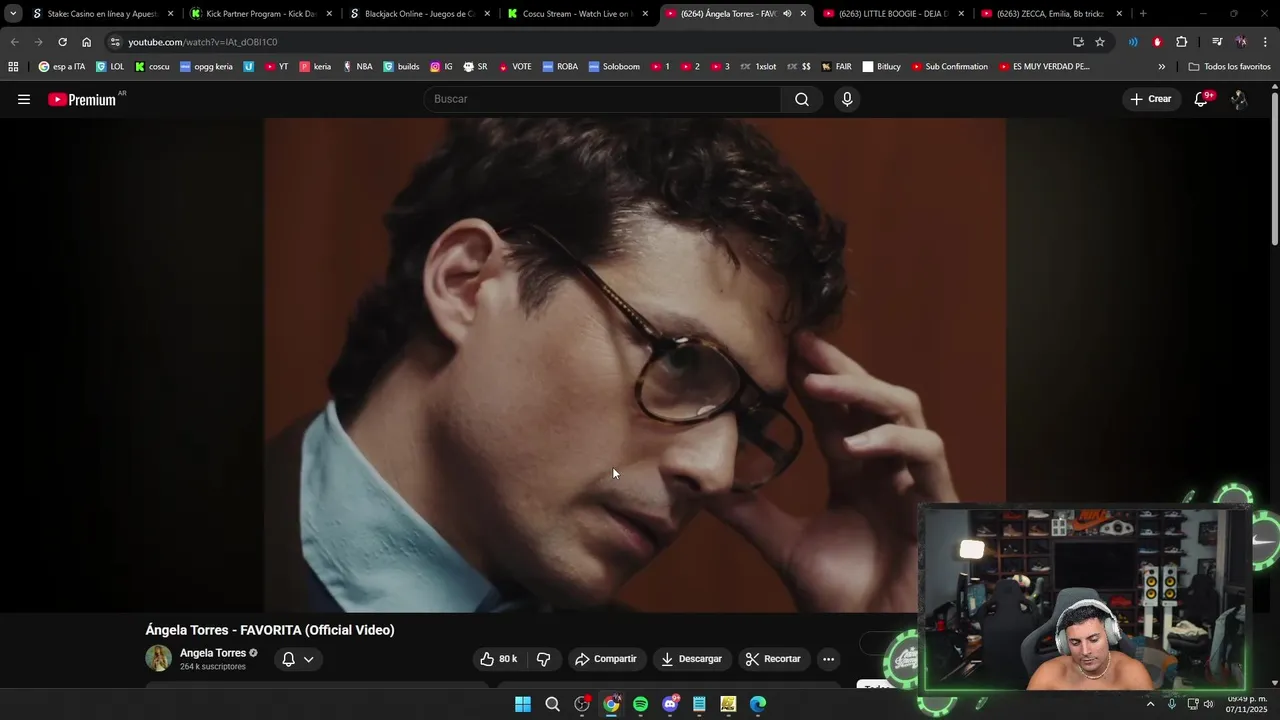Viewport: 1280px width, 720px height.
Task: Open the YouTube guide hamburger menu
Action: (24, 99)
